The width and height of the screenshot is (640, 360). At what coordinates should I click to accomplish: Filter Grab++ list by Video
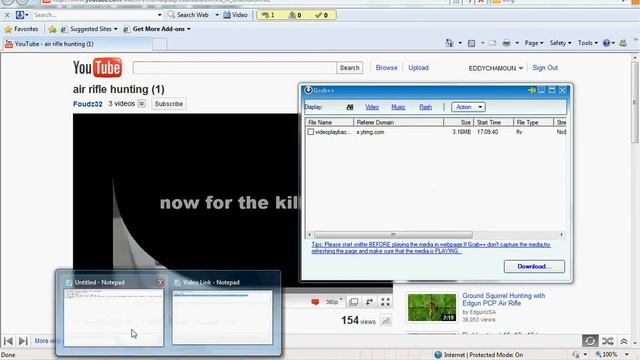point(372,107)
